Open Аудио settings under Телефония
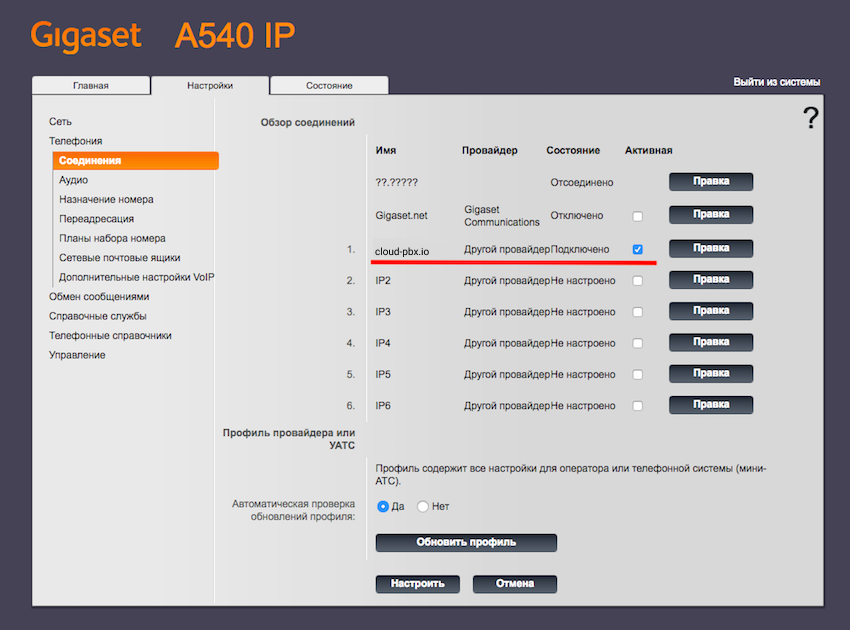850x630 pixels. coord(73,180)
